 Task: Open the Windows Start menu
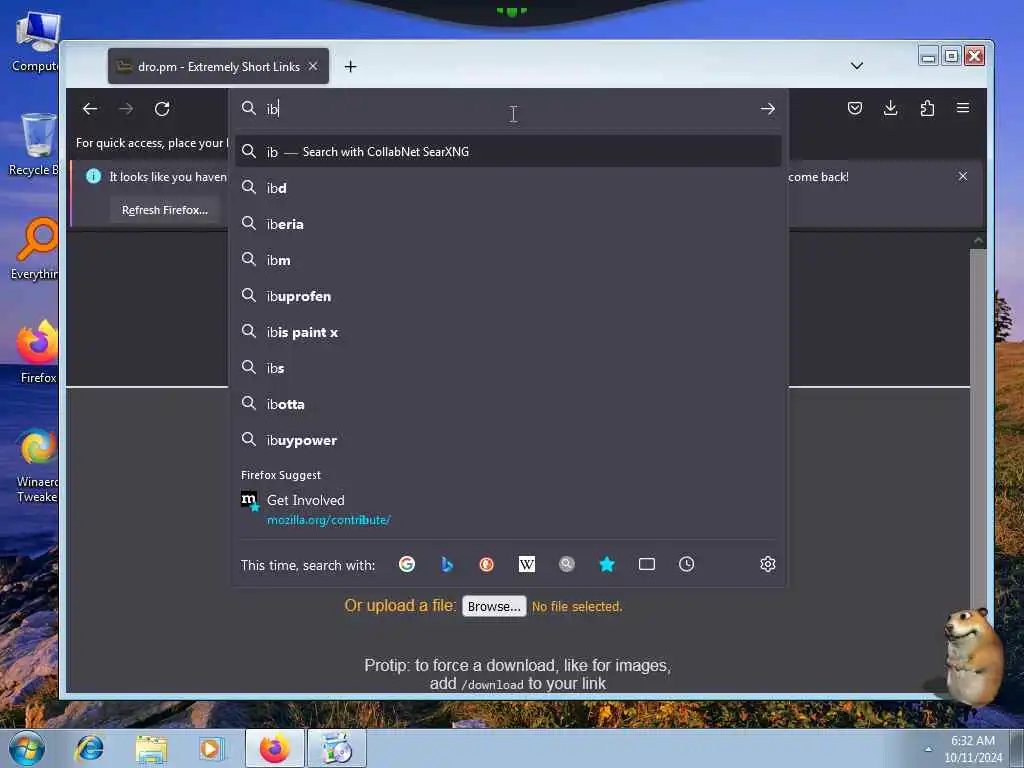click(27, 748)
